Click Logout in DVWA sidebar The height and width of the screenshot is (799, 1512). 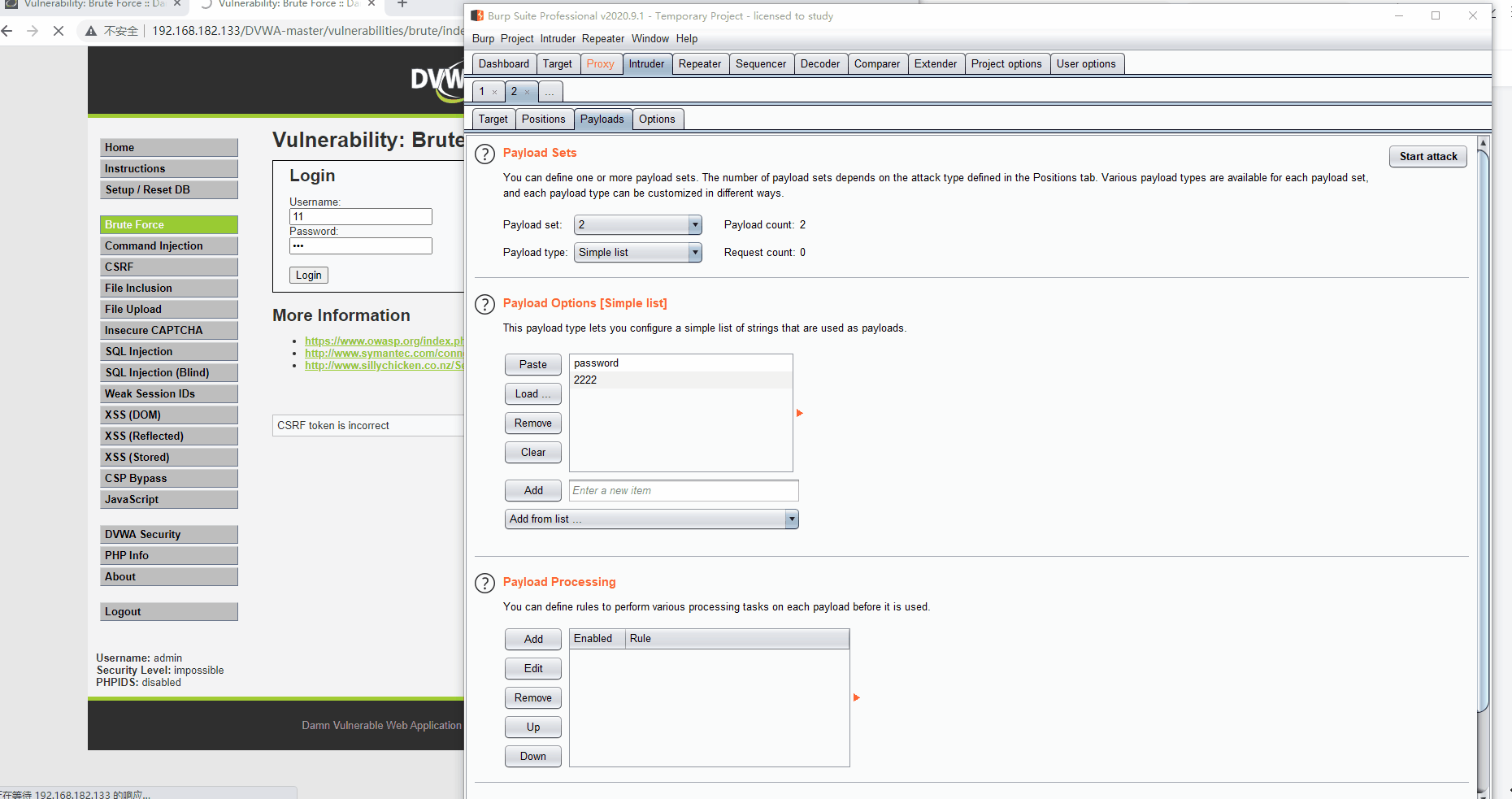click(169, 612)
